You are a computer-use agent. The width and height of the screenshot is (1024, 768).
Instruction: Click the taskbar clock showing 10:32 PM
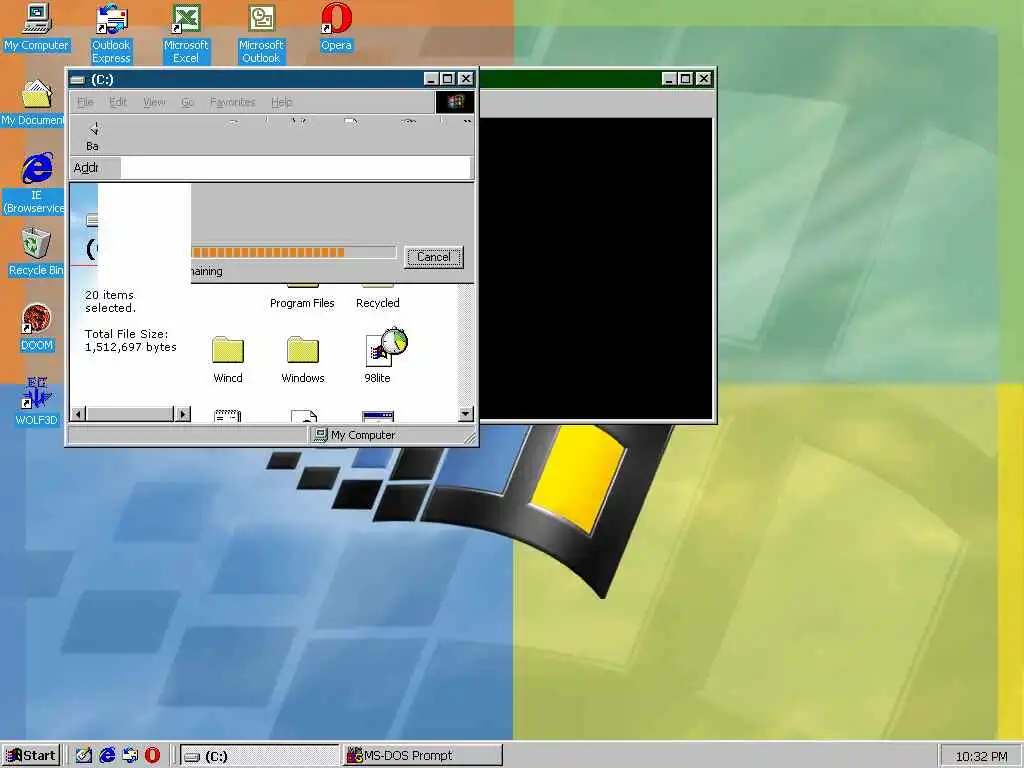981,756
